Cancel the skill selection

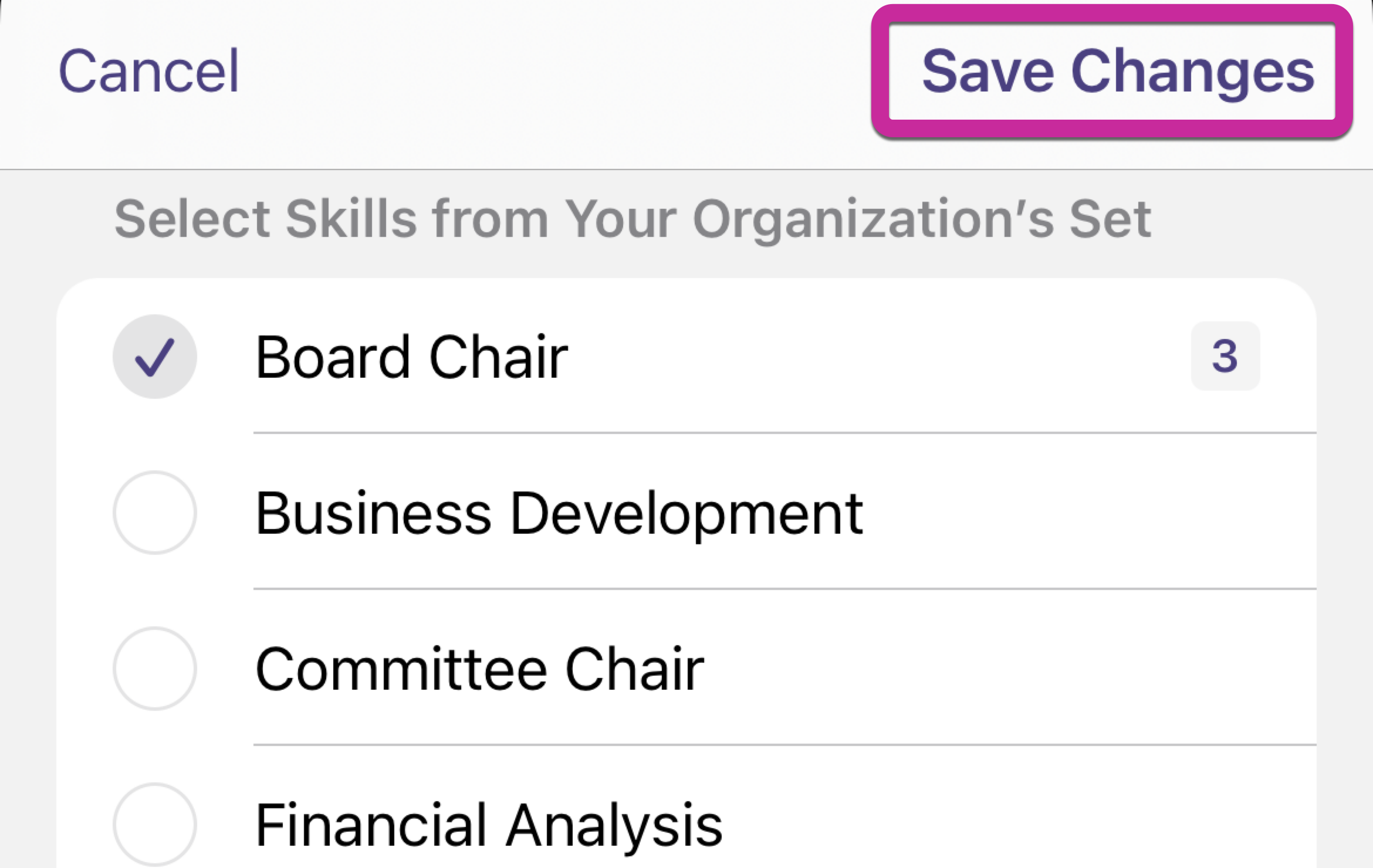(149, 72)
